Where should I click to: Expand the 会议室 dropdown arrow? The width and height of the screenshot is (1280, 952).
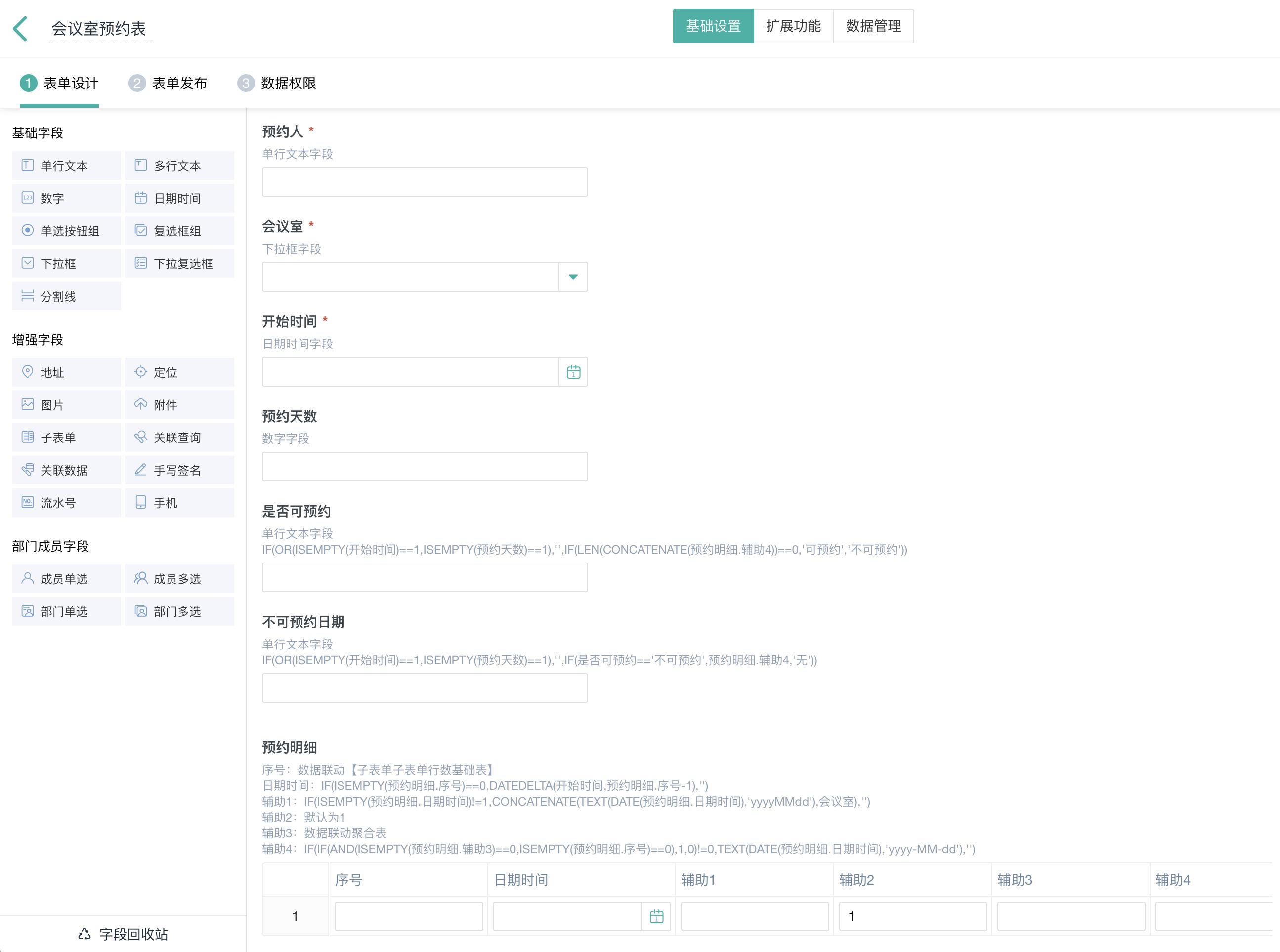[573, 277]
